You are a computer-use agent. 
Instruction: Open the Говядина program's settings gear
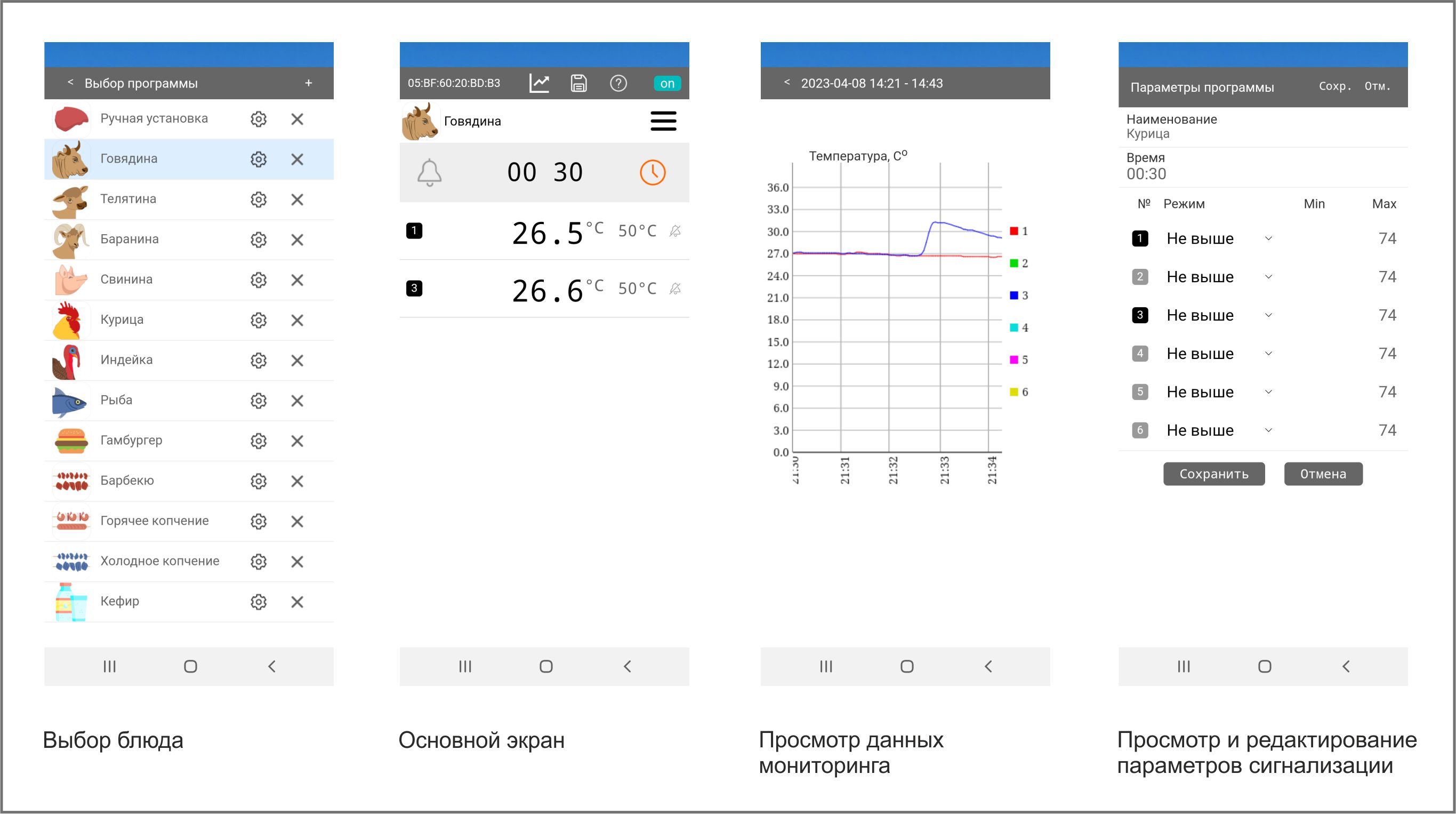(258, 159)
